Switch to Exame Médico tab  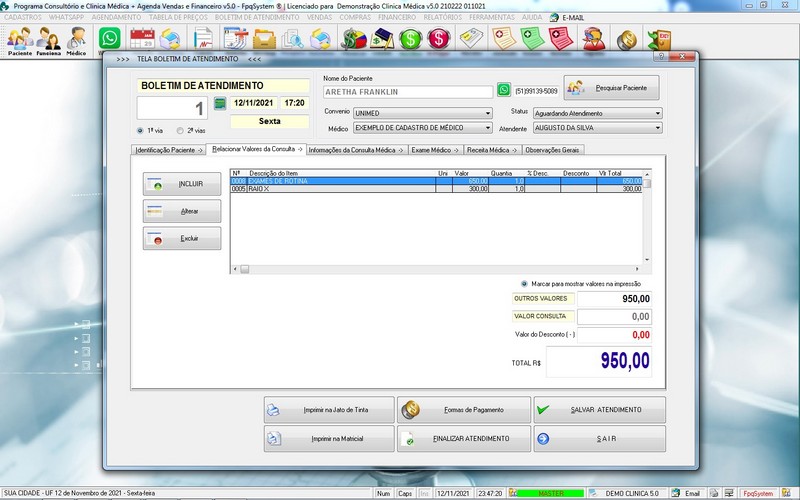[x=435, y=150]
